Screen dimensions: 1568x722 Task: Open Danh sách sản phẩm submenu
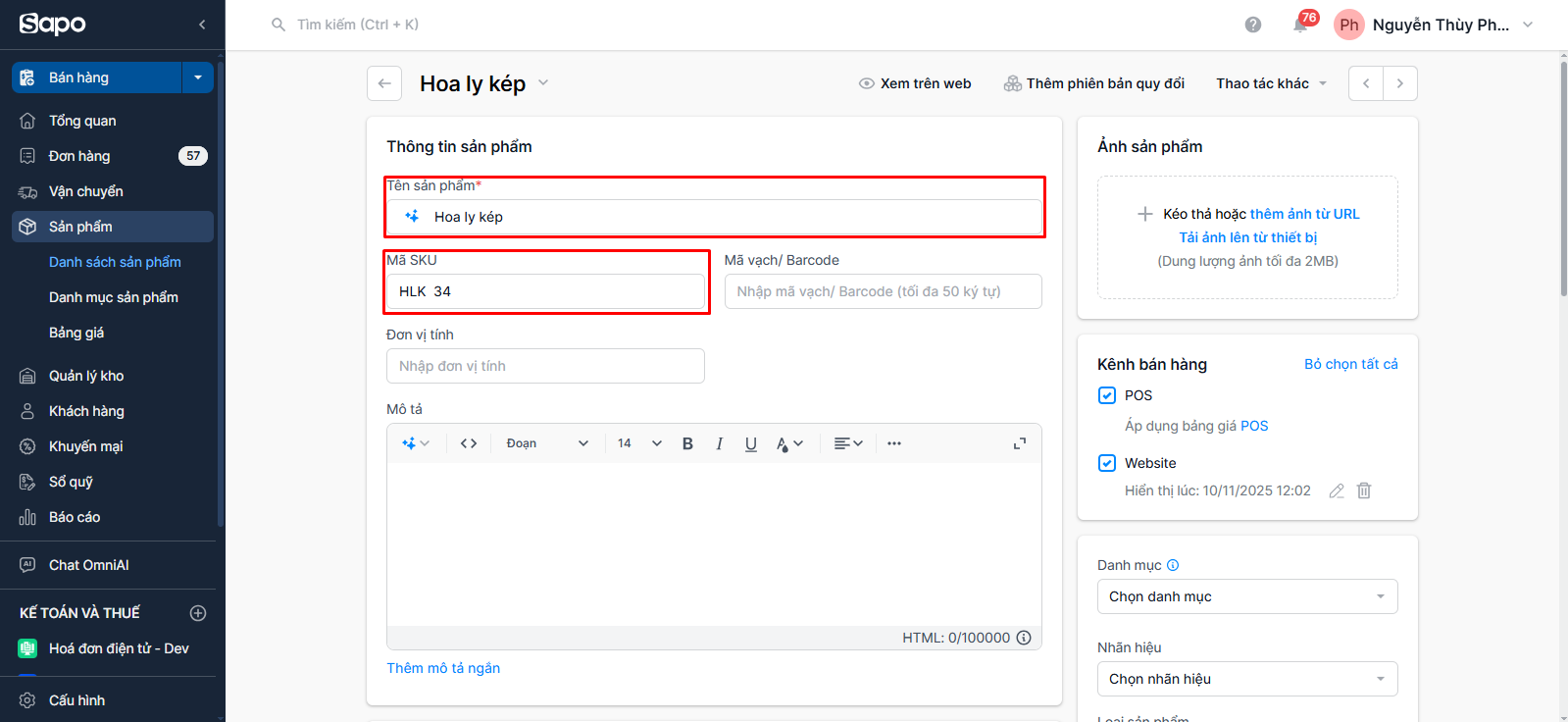(115, 262)
